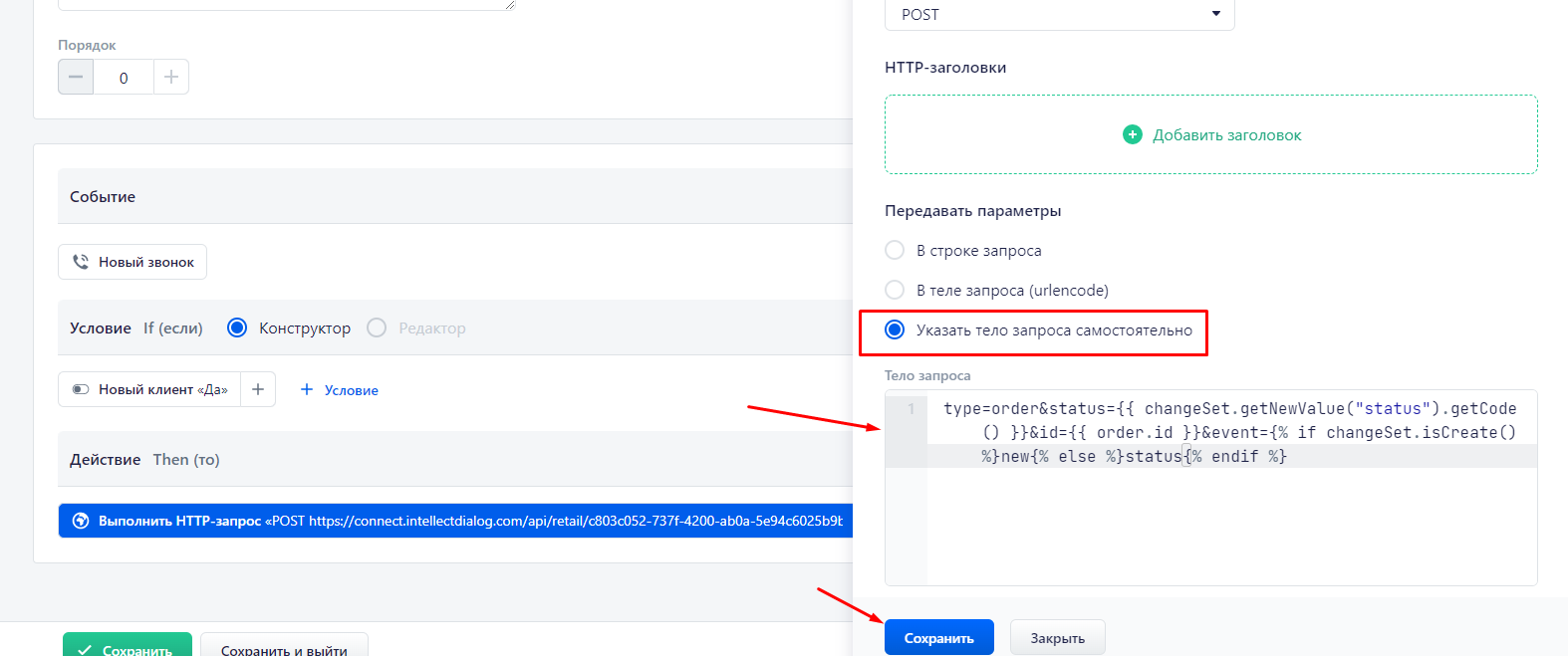
Task: Add a new condition via Условие link
Action: 340,390
